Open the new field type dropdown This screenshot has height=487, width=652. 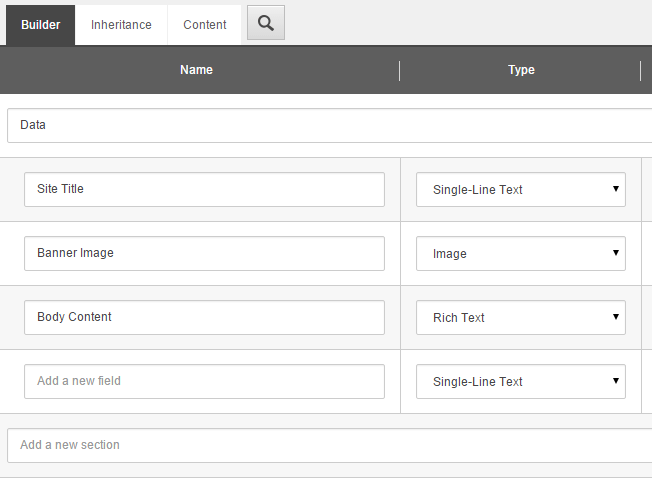click(521, 382)
